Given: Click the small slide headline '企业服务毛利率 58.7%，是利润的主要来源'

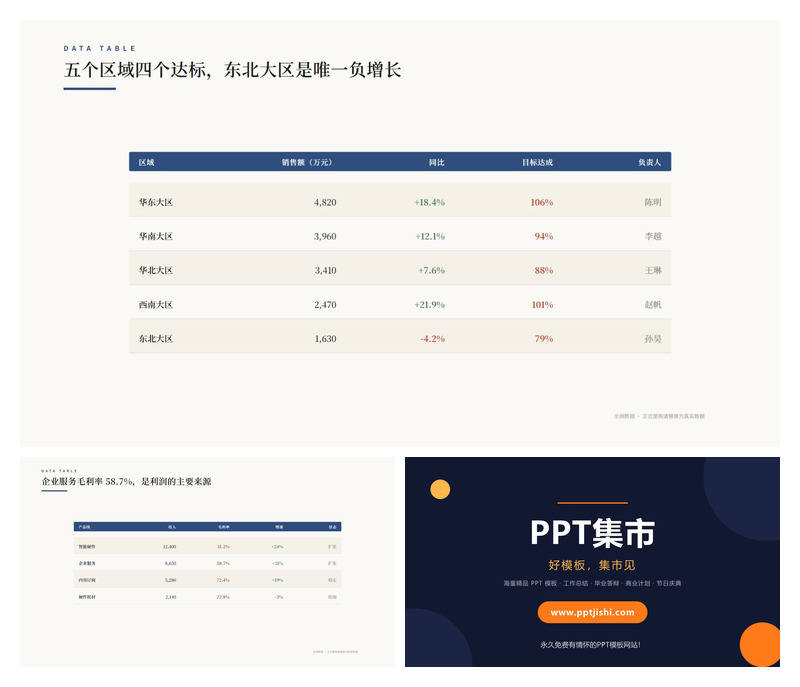Looking at the screenshot, I should (127, 481).
